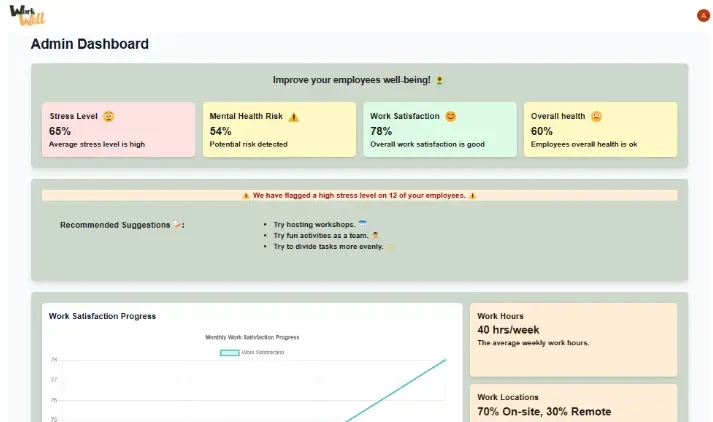Select the Stress Level 65% card
Screen dimensions: 713x422
tap(119, 129)
